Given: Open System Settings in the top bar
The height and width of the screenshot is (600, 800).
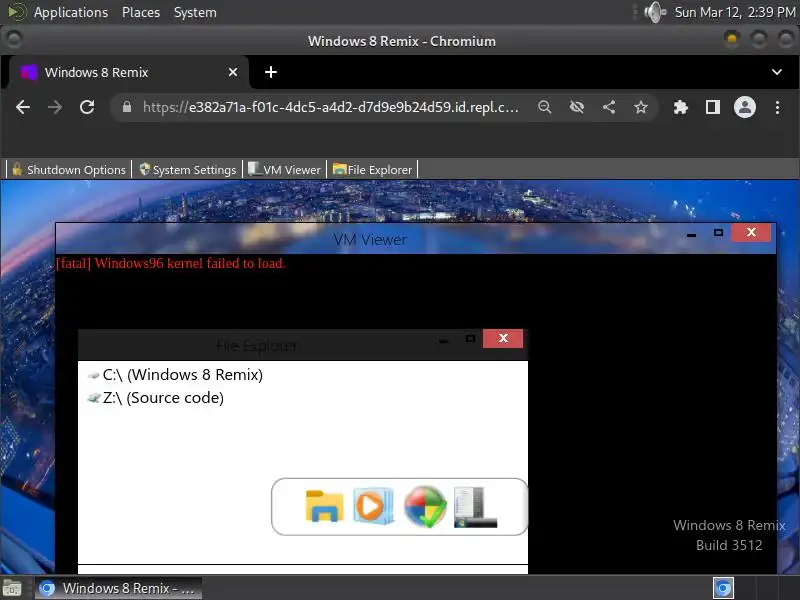Looking at the screenshot, I should coord(188,169).
